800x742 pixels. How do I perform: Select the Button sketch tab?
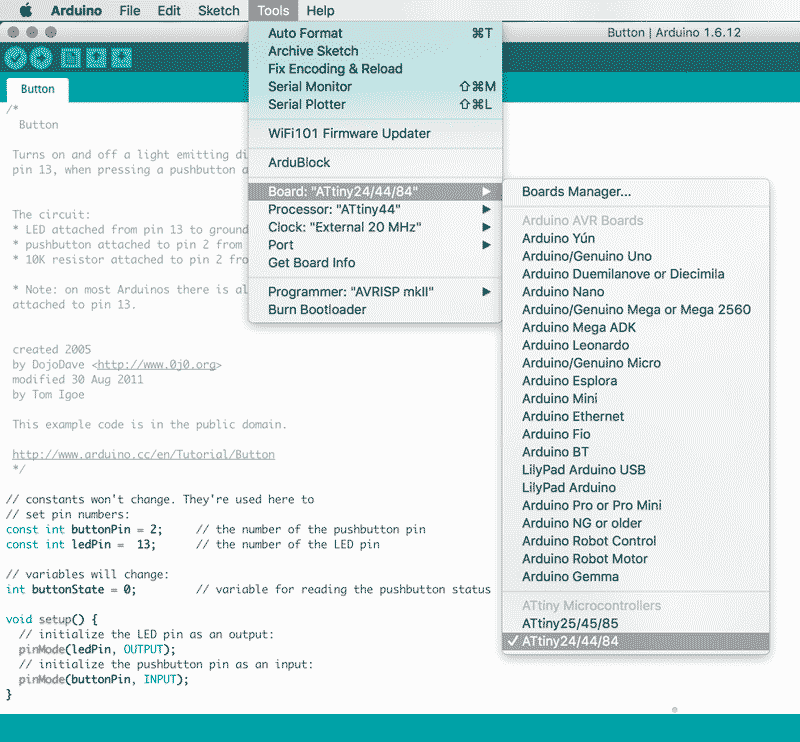click(x=38, y=89)
